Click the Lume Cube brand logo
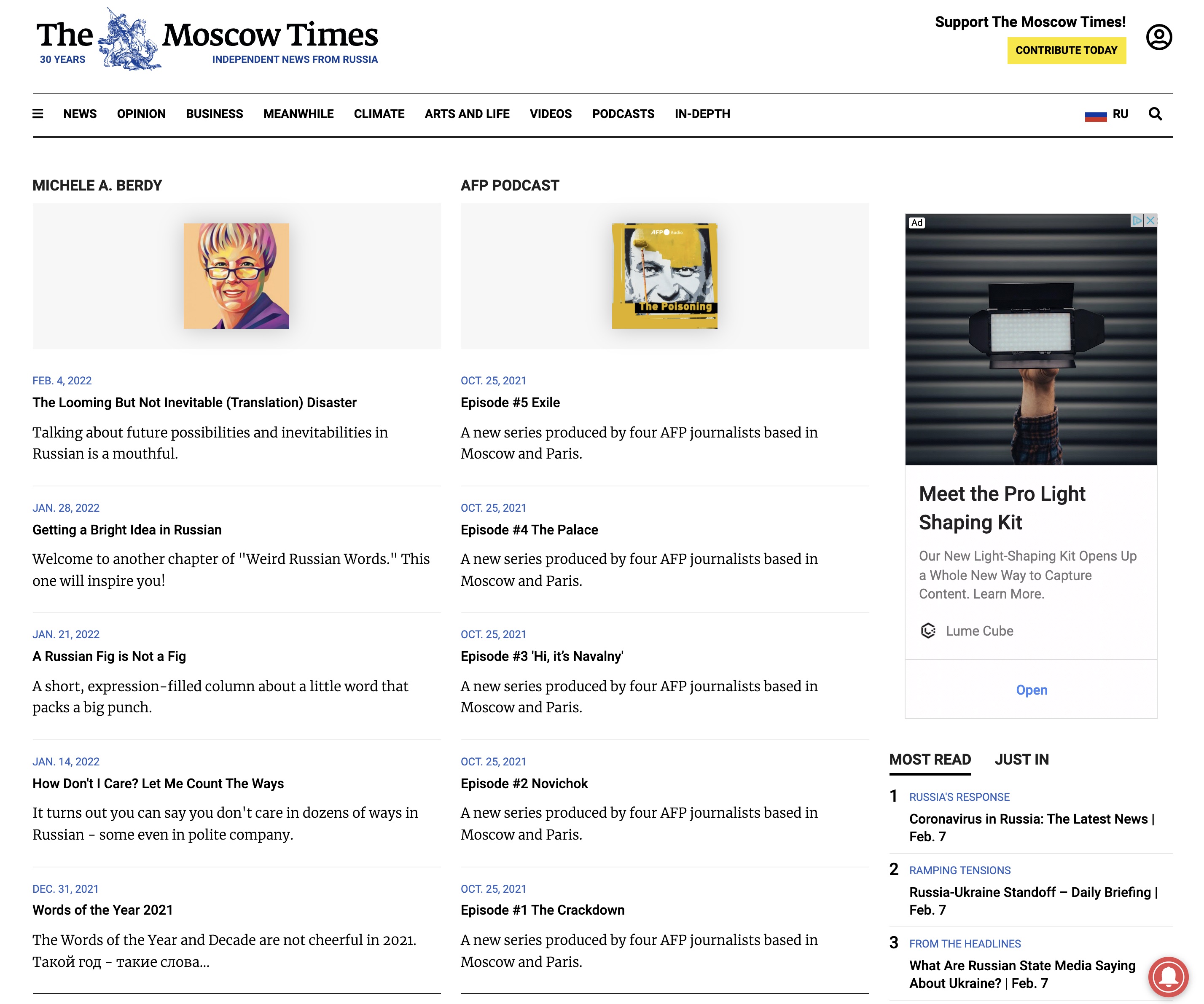This screenshot has height=1004, width=1204. click(927, 631)
